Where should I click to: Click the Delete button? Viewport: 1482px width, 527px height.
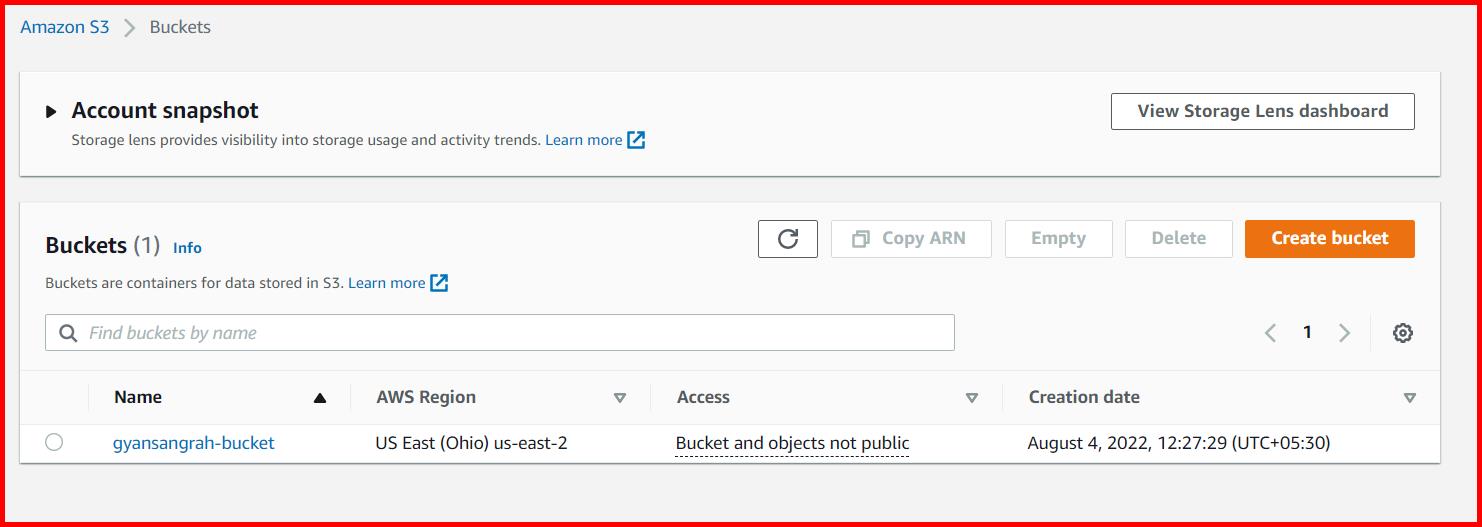tap(1179, 239)
